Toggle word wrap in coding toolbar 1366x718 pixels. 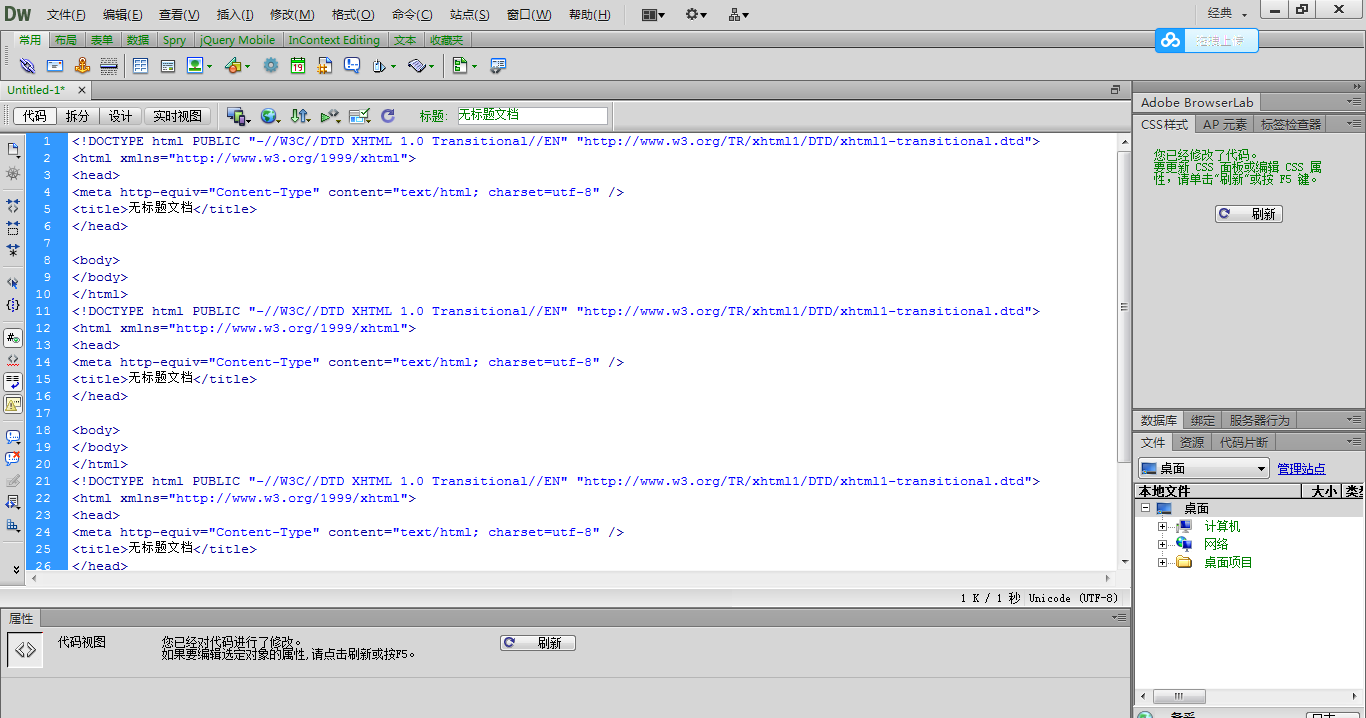13,382
